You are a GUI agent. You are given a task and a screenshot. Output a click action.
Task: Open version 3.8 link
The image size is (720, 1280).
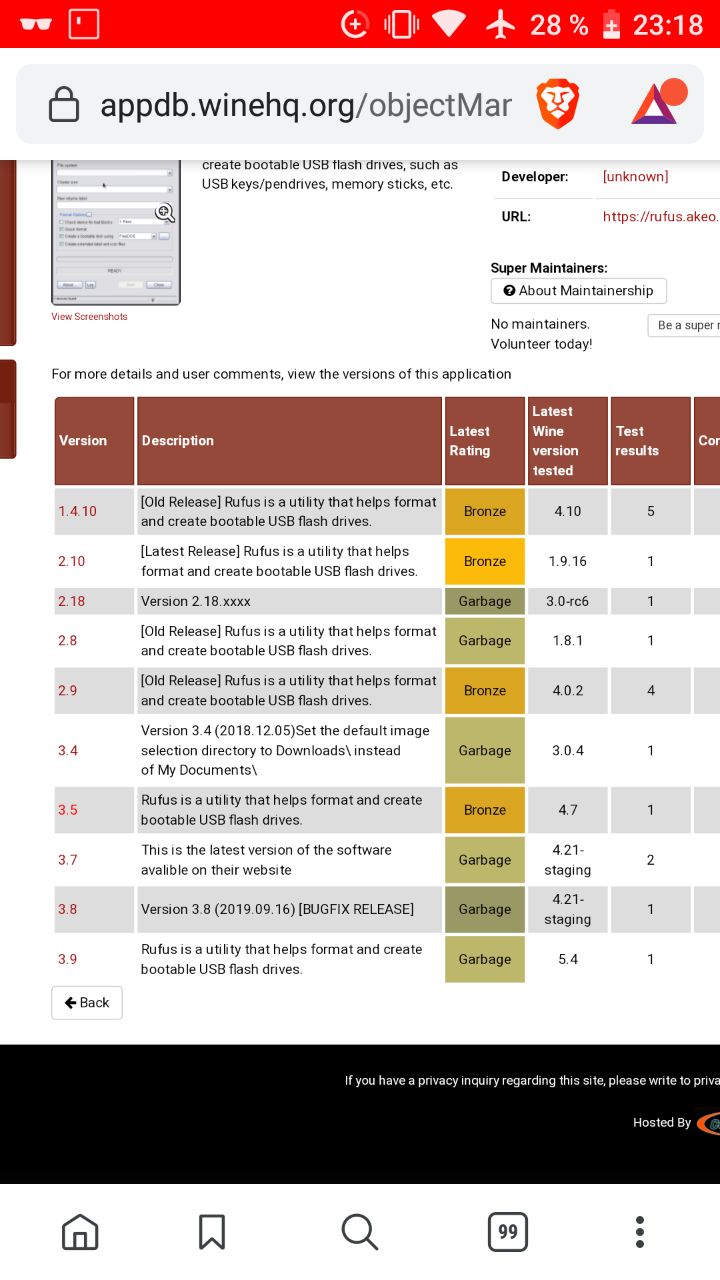coord(68,910)
